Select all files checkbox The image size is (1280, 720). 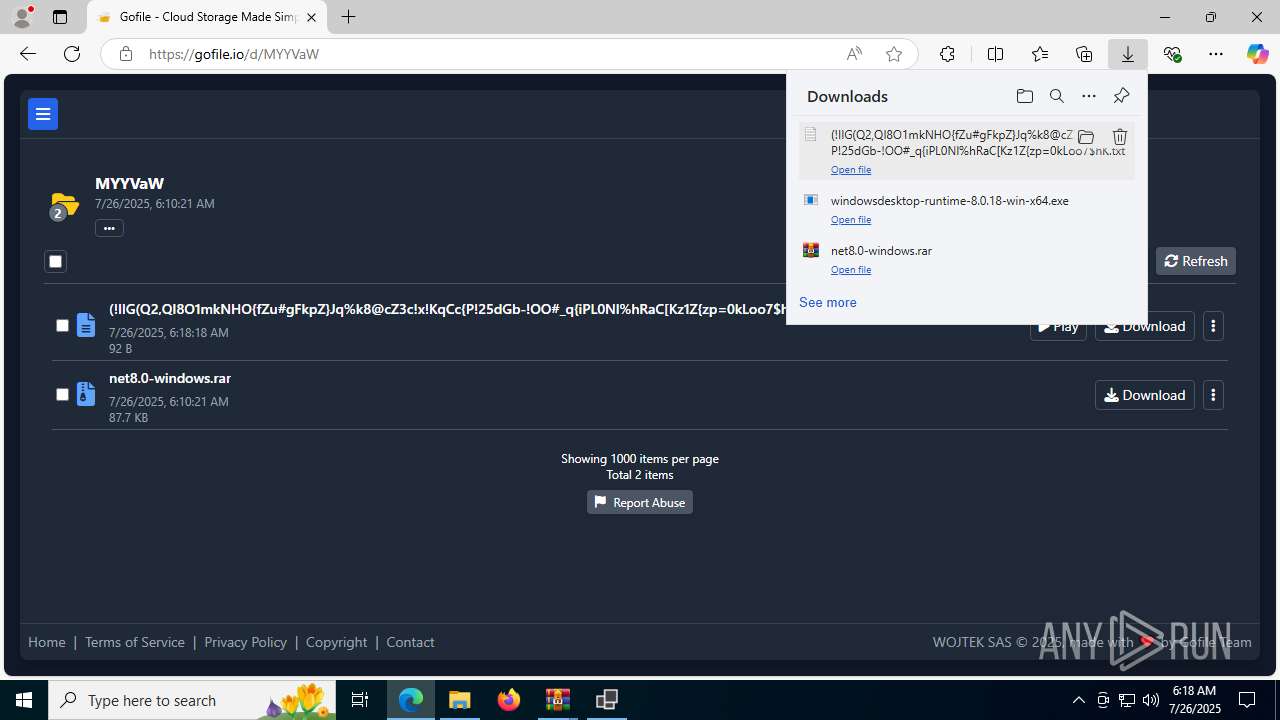[55, 262]
